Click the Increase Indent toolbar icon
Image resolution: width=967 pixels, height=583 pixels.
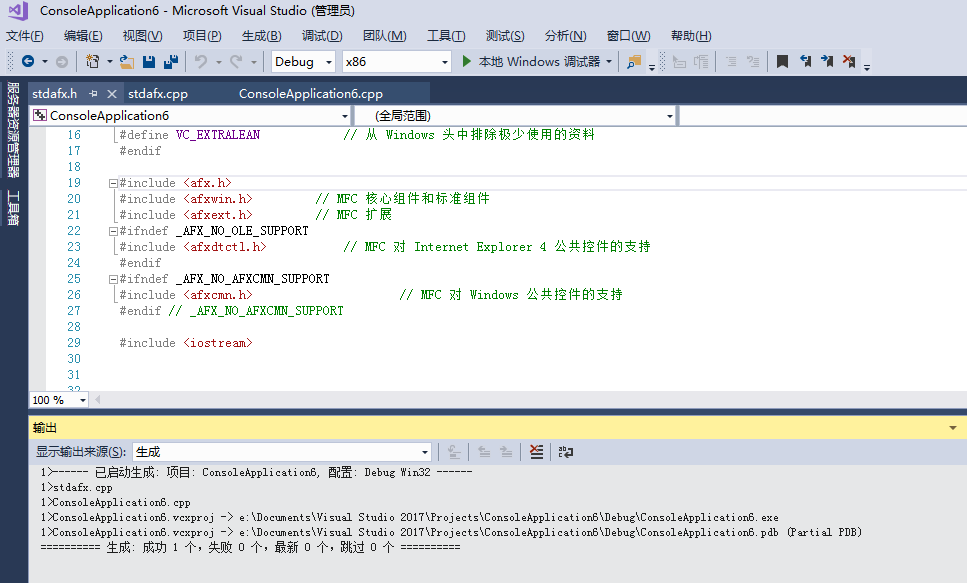pos(701,62)
